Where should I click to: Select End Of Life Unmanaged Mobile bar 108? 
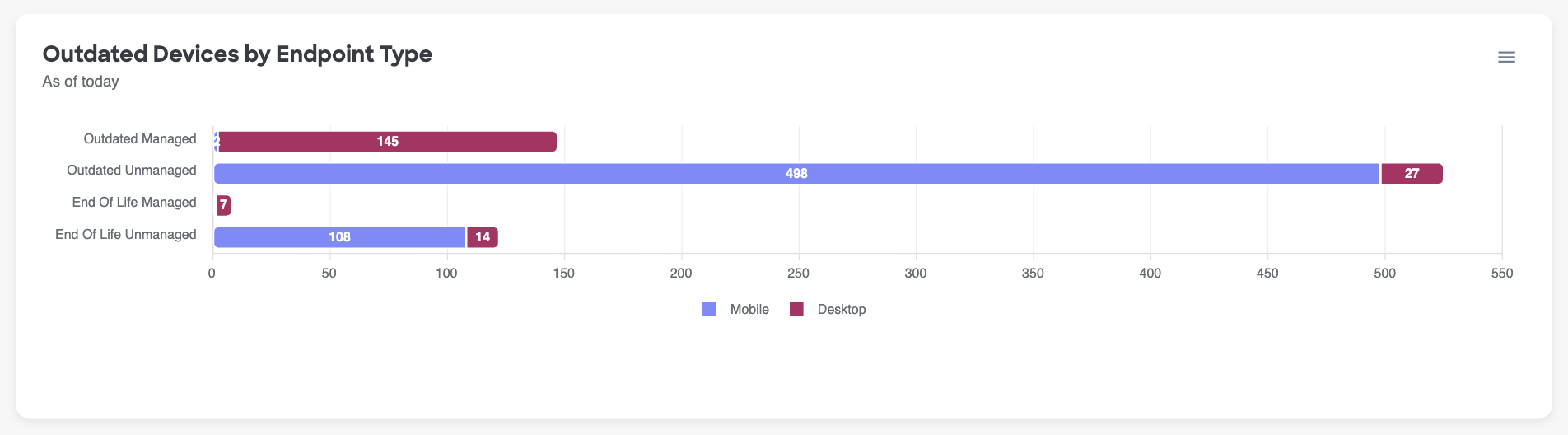coord(339,237)
